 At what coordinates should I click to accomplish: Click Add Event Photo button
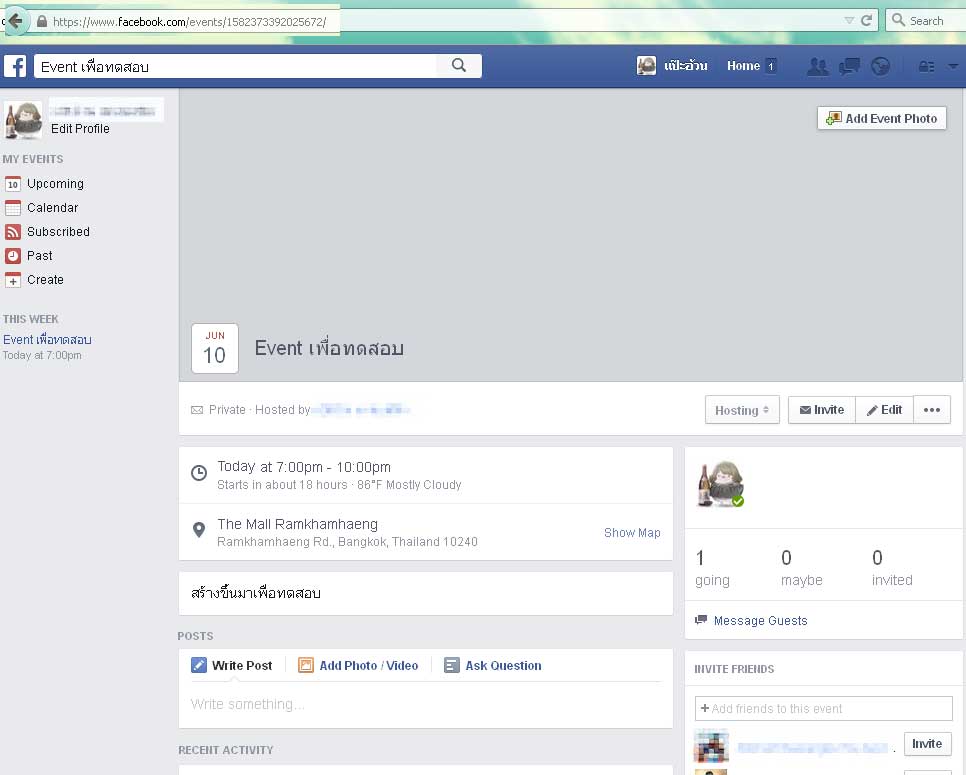882,118
